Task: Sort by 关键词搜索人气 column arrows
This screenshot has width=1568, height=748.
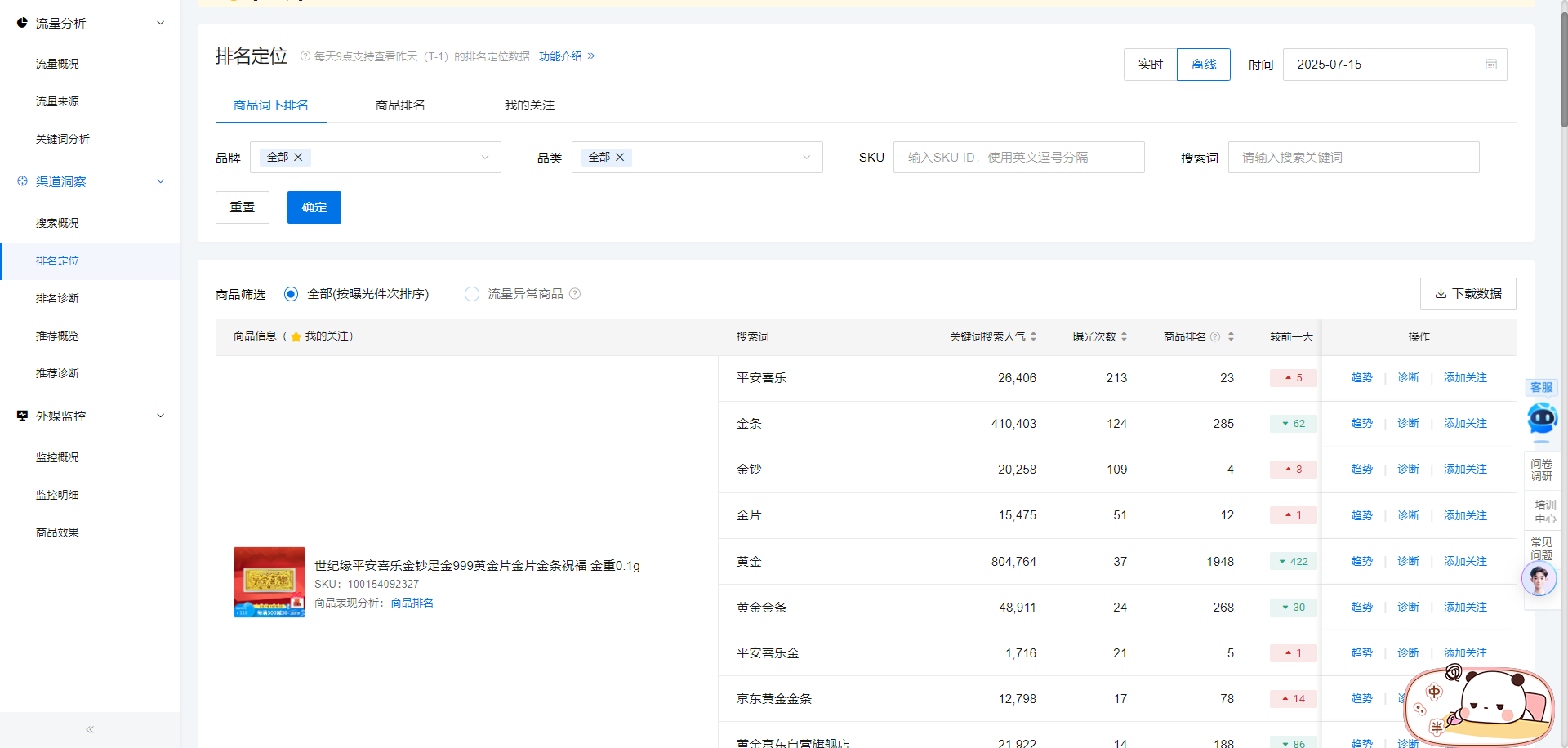Action: click(1033, 336)
